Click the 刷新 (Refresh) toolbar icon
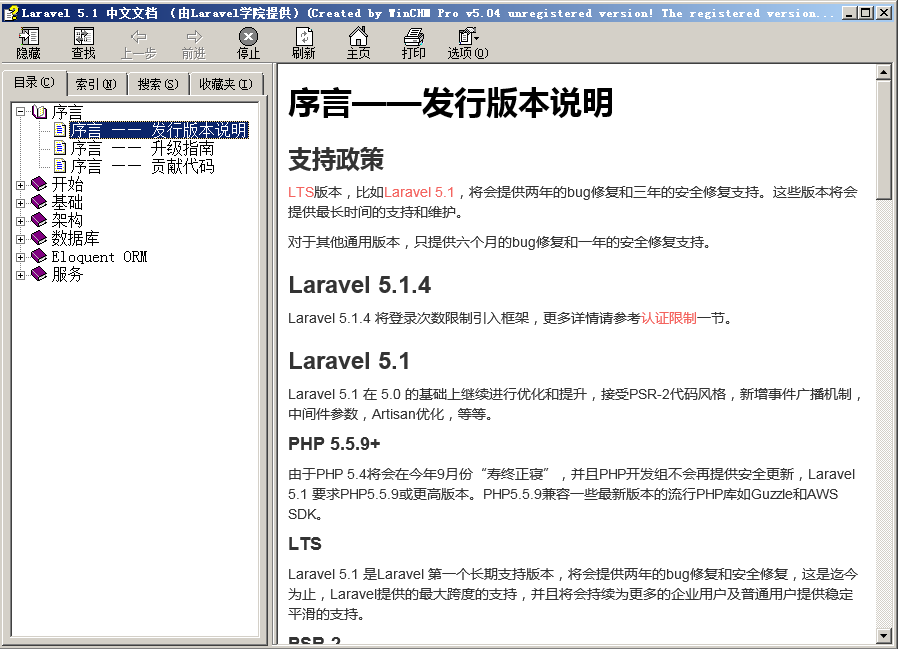 (304, 37)
